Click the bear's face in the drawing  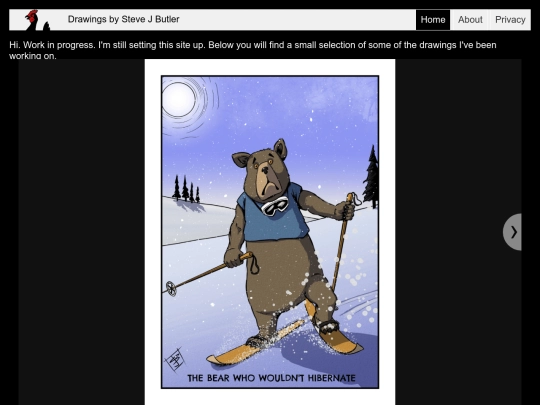(x=266, y=173)
